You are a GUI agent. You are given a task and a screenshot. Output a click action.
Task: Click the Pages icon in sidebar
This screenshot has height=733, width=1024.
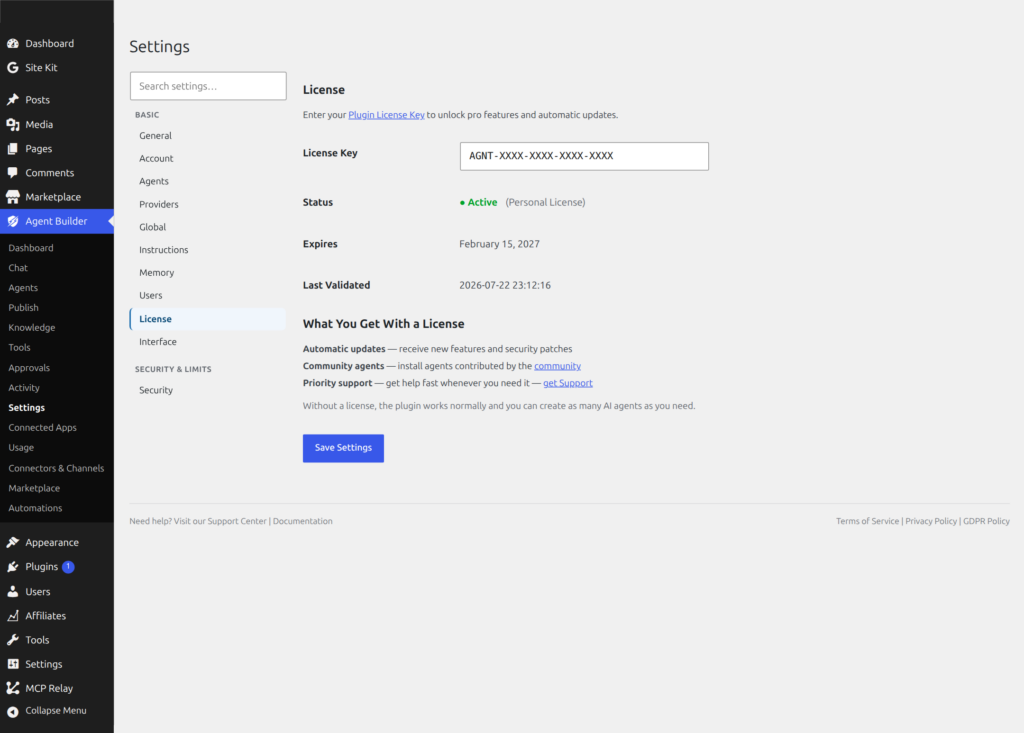pyautogui.click(x=12, y=149)
